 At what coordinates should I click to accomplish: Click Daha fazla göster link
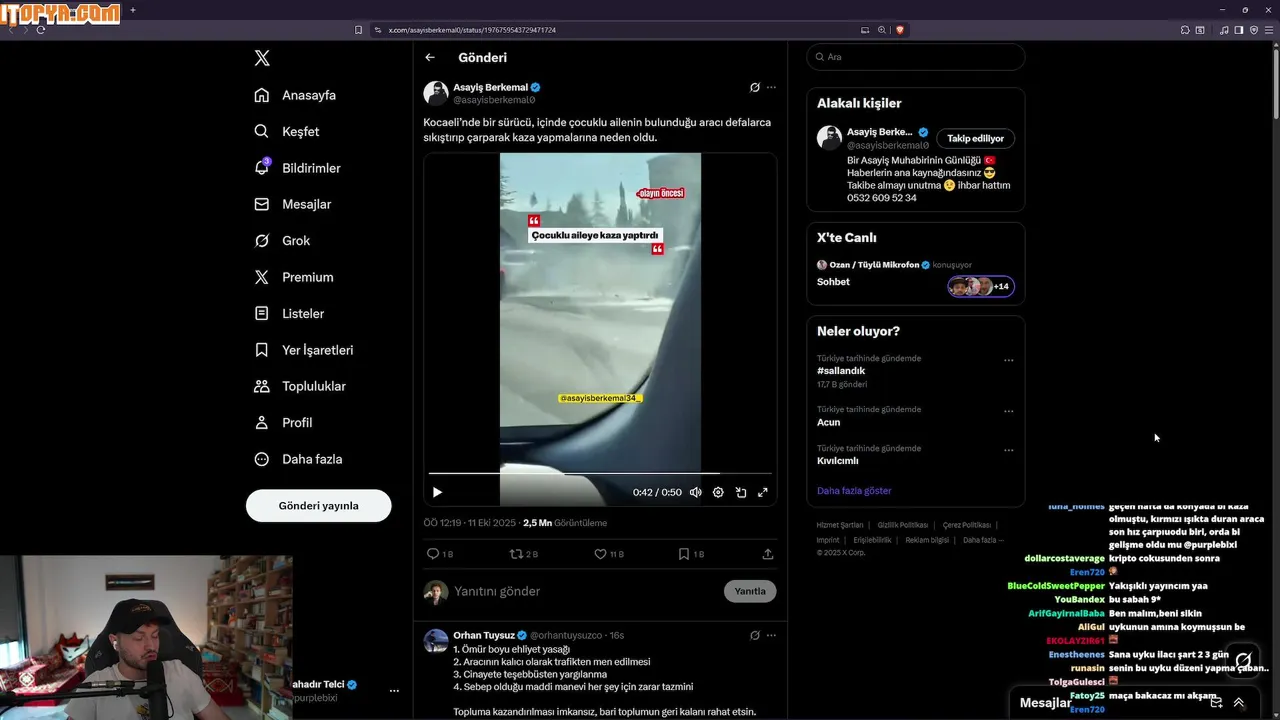click(x=854, y=491)
